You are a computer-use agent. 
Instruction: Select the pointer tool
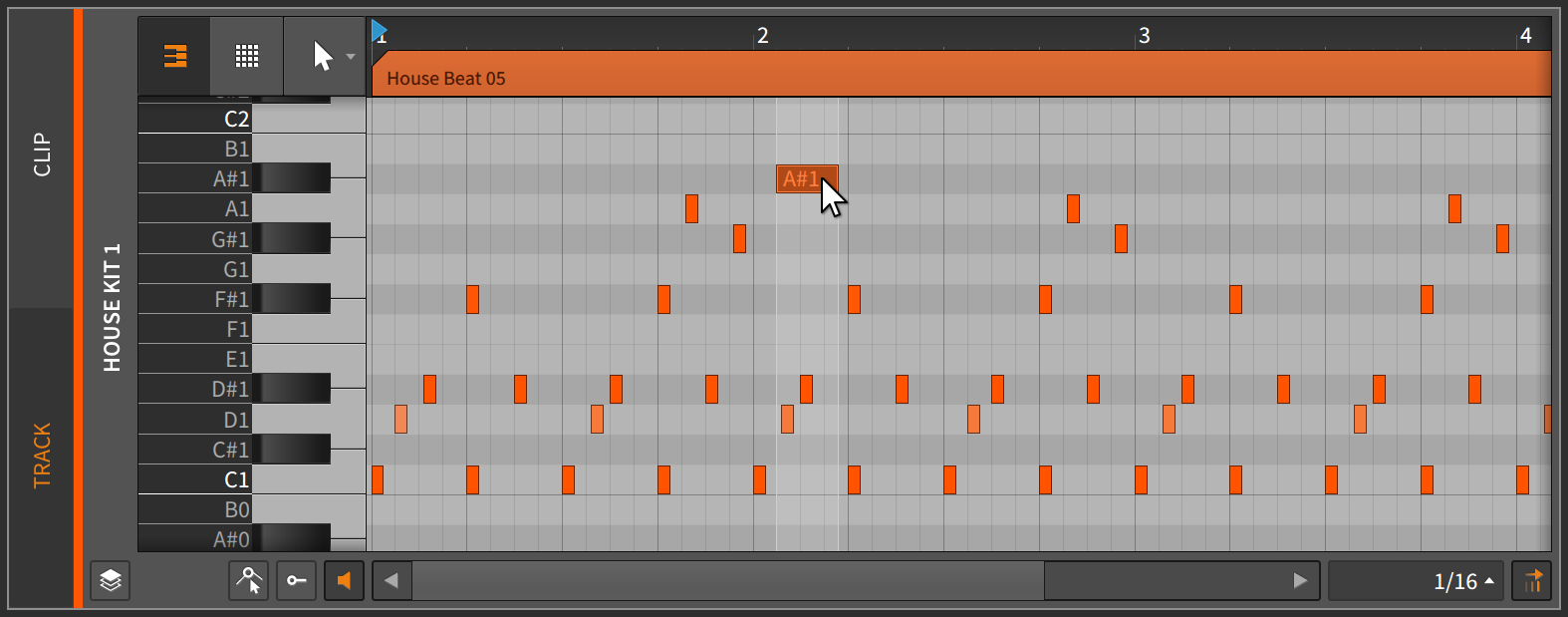(x=322, y=56)
